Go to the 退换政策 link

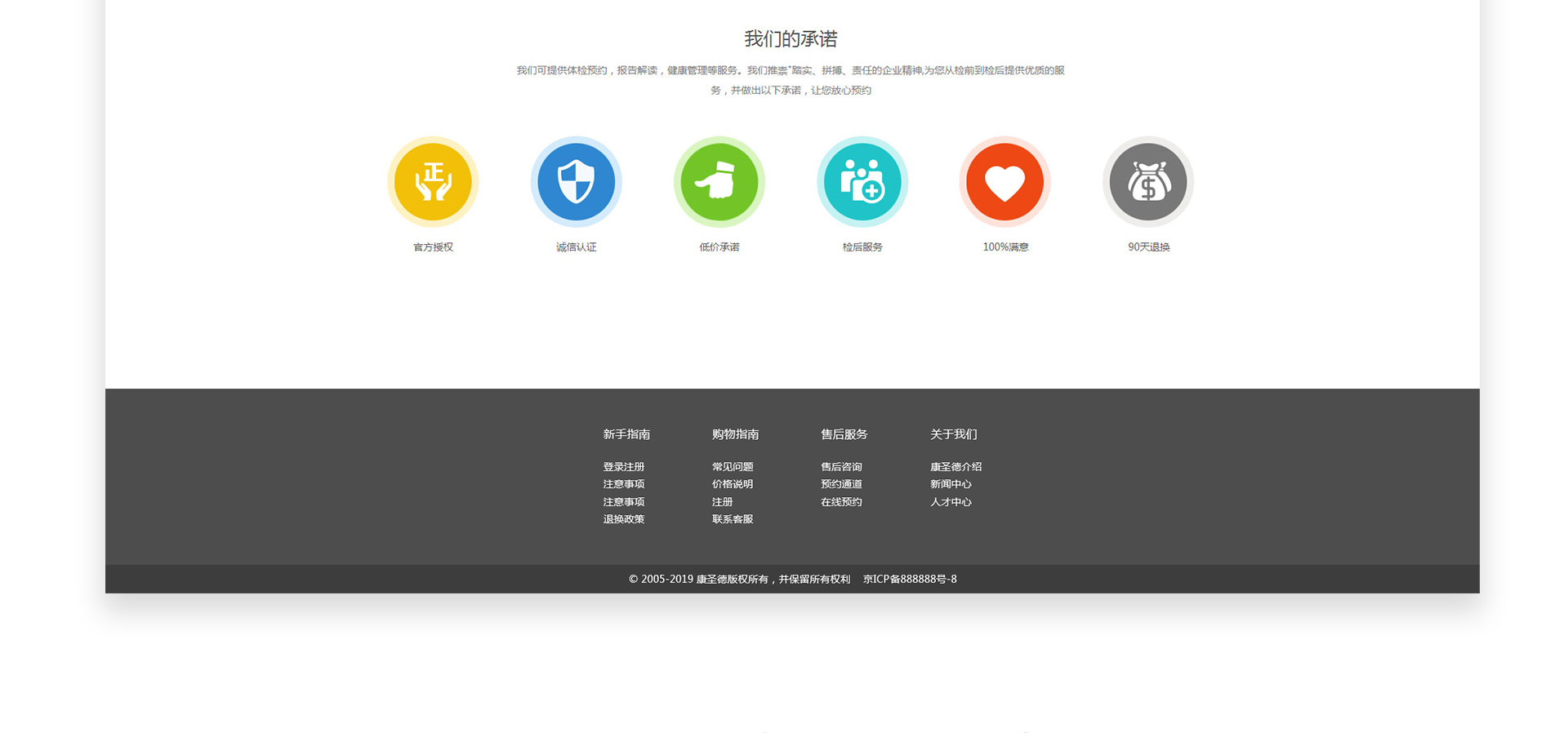coord(623,519)
